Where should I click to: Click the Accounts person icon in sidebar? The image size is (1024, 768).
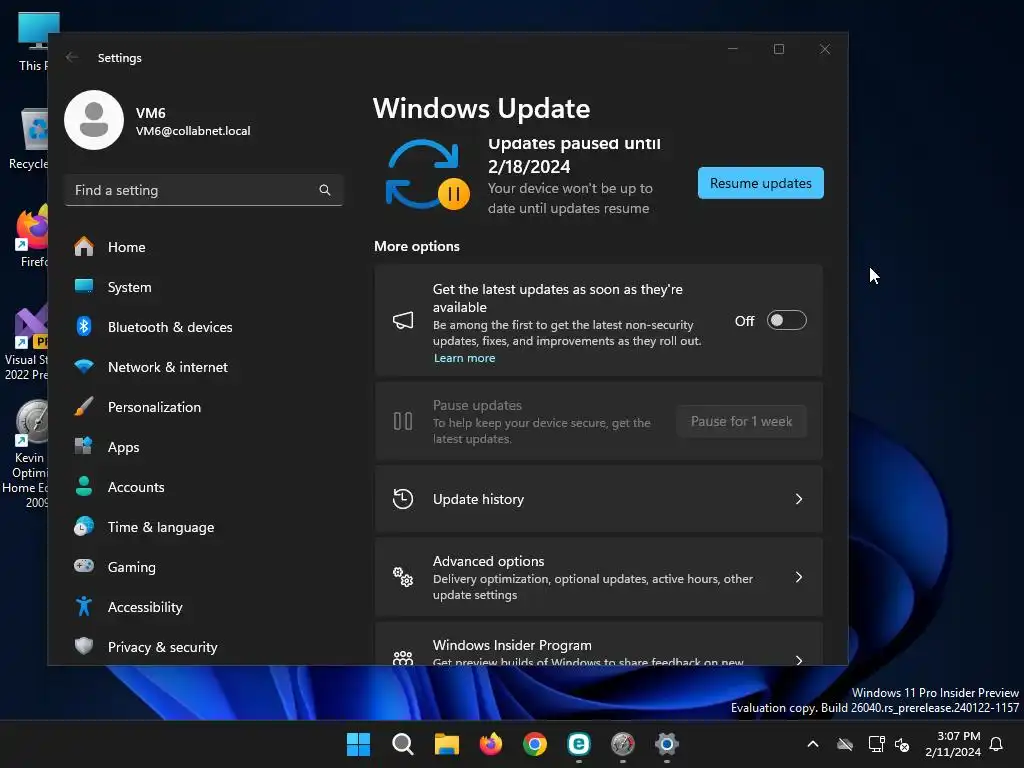(84, 487)
